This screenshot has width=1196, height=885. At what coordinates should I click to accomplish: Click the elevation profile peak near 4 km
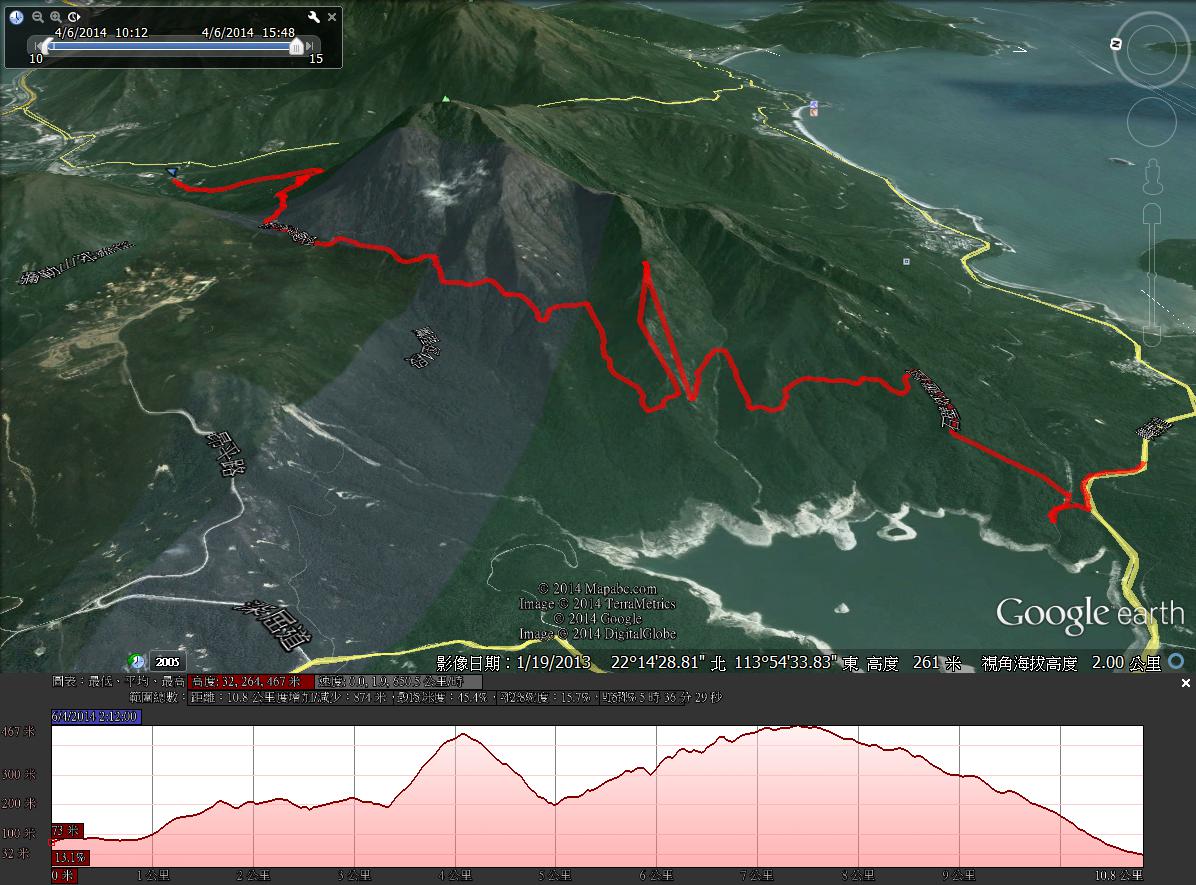pyautogui.click(x=463, y=735)
